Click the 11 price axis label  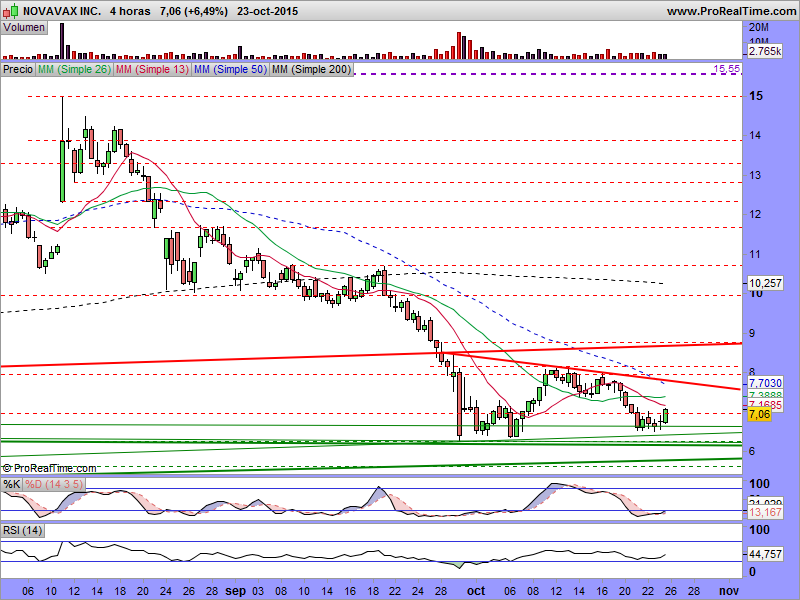(755, 254)
